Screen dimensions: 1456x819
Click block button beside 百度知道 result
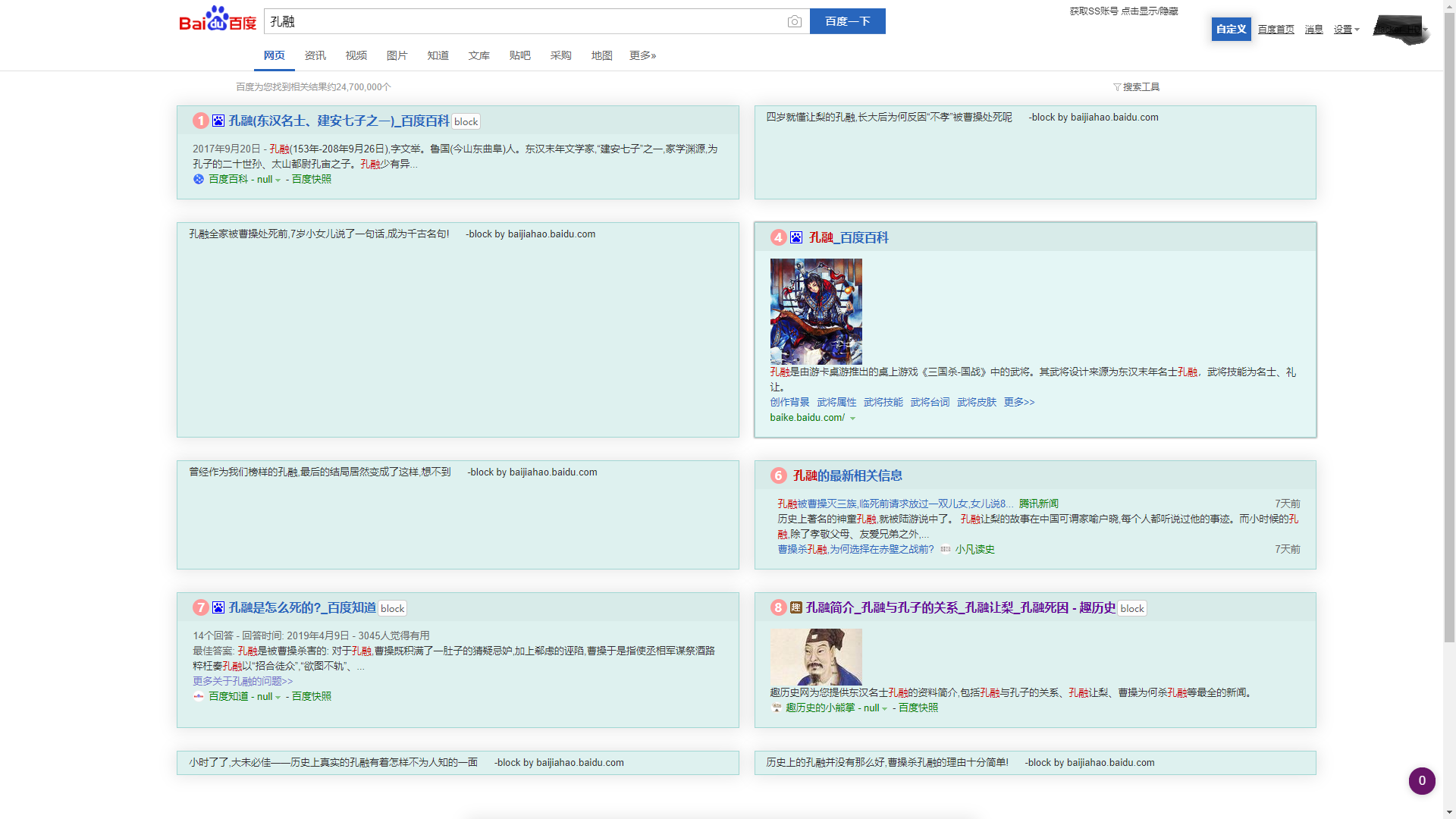(392, 608)
